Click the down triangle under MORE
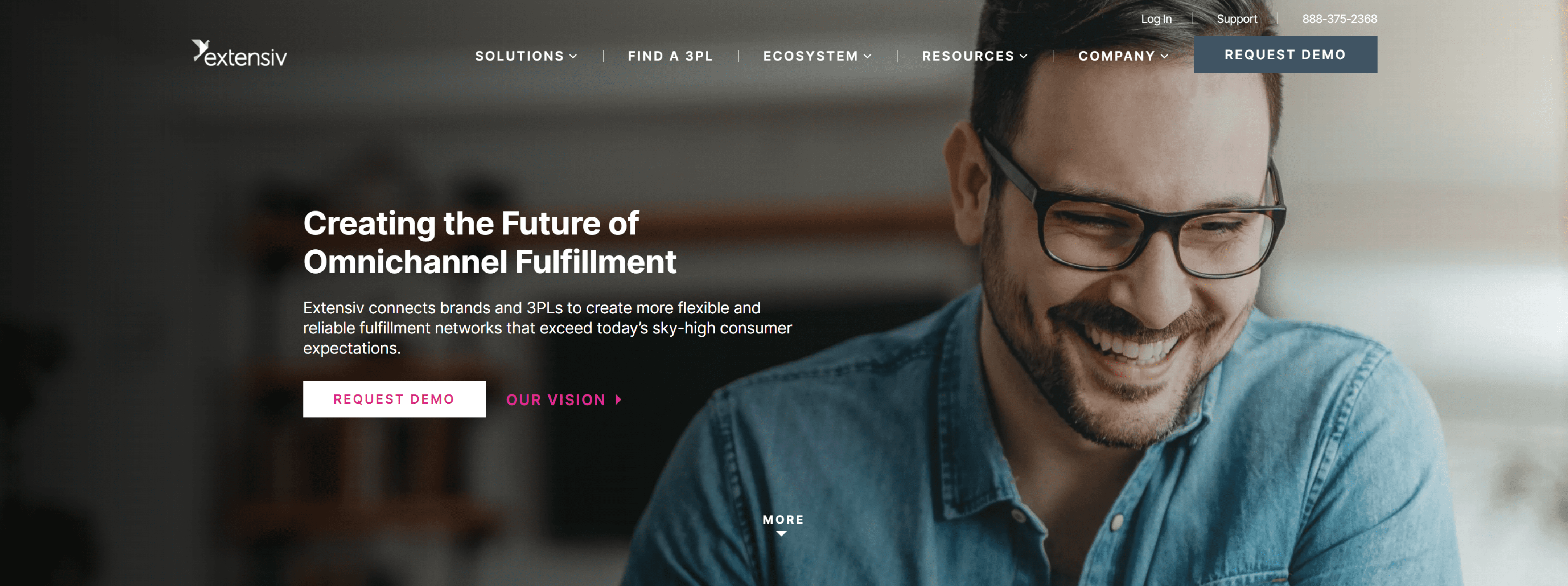 [x=782, y=534]
